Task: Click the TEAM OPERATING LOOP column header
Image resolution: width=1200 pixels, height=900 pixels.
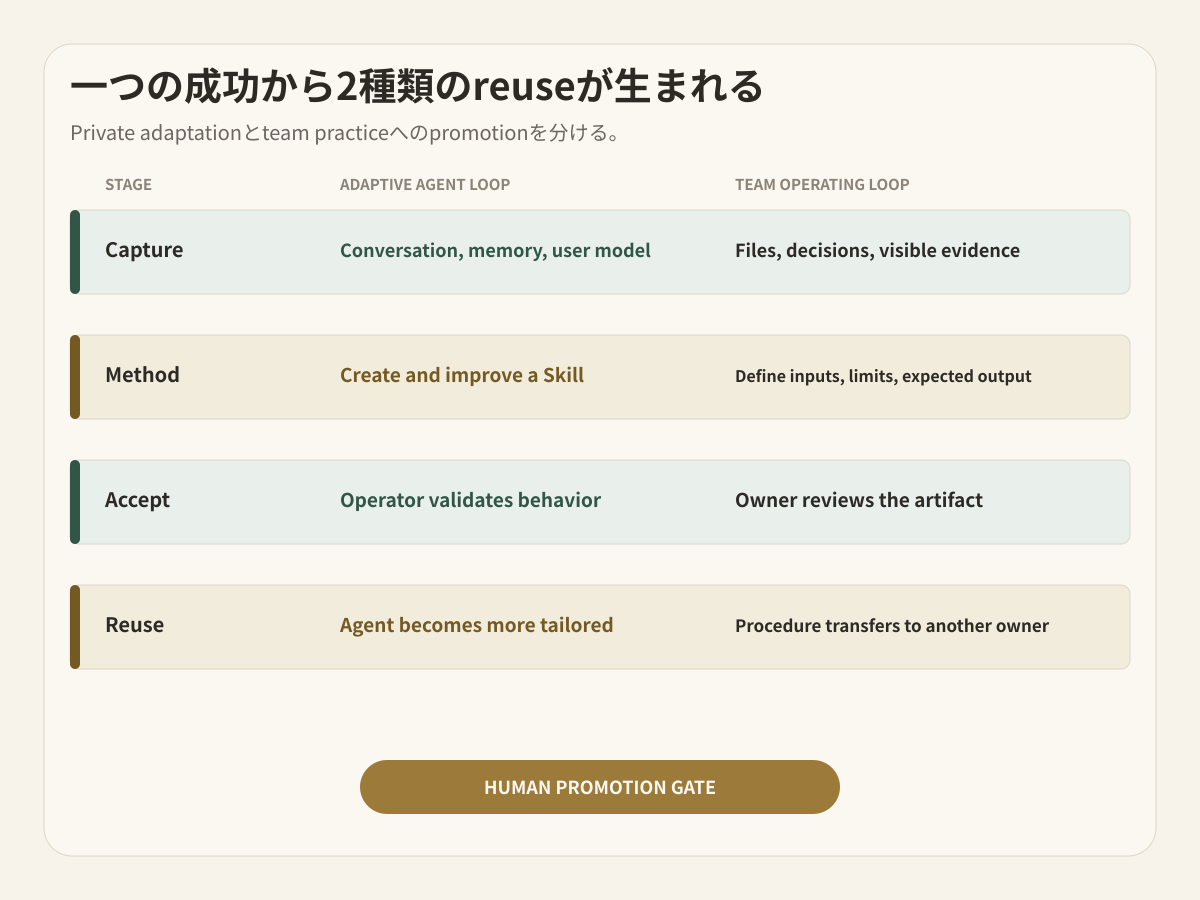Action: click(x=822, y=185)
